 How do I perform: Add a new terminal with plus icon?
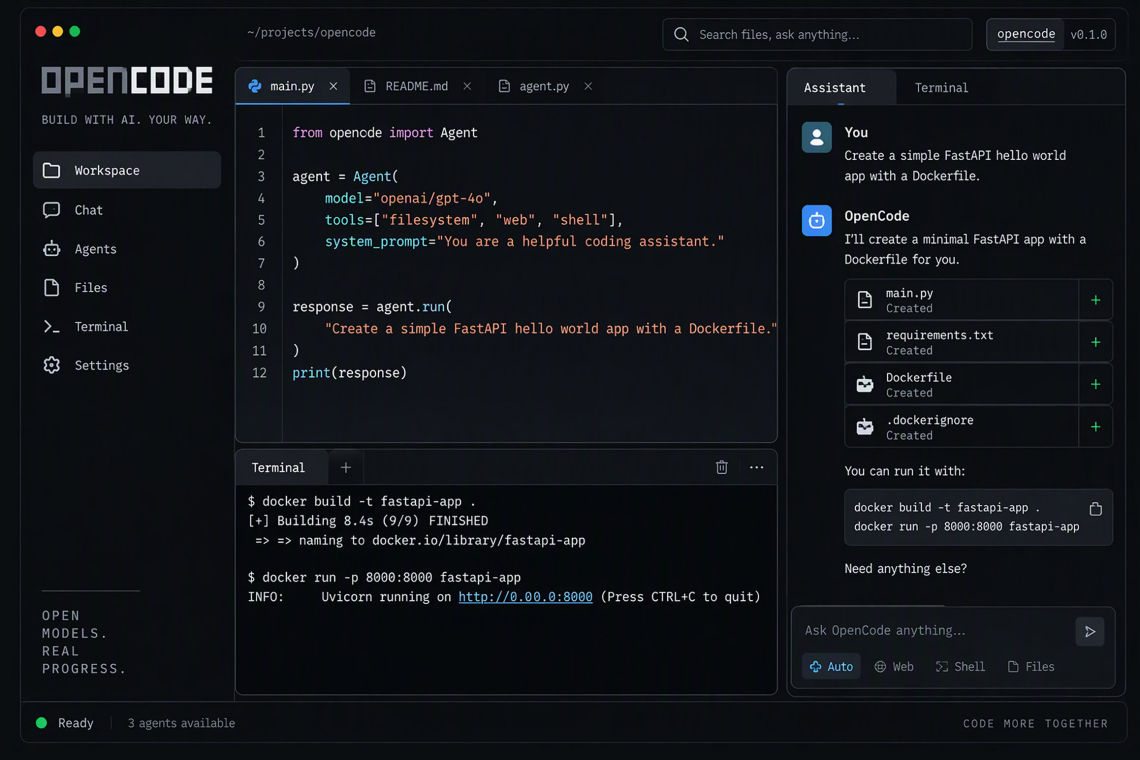pos(345,468)
